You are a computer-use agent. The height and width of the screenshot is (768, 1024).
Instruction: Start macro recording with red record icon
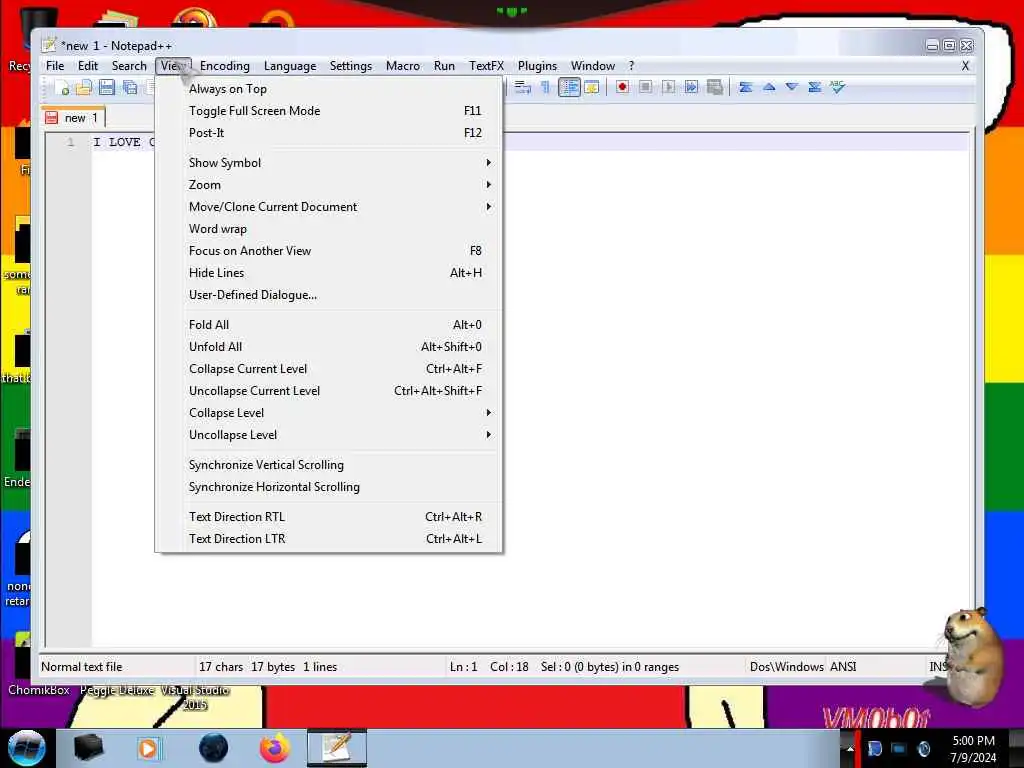pyautogui.click(x=622, y=87)
